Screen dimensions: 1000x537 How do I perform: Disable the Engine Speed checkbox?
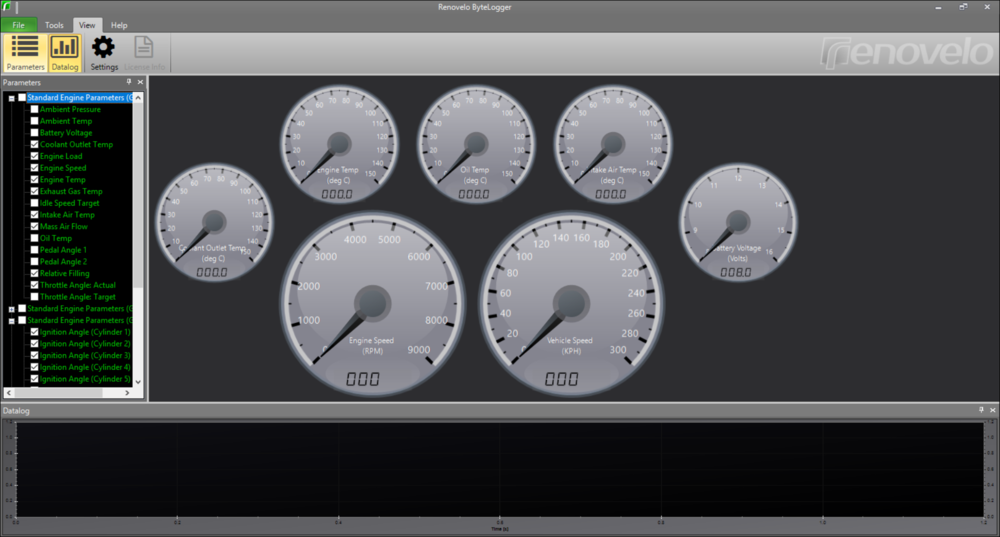pyautogui.click(x=34, y=168)
